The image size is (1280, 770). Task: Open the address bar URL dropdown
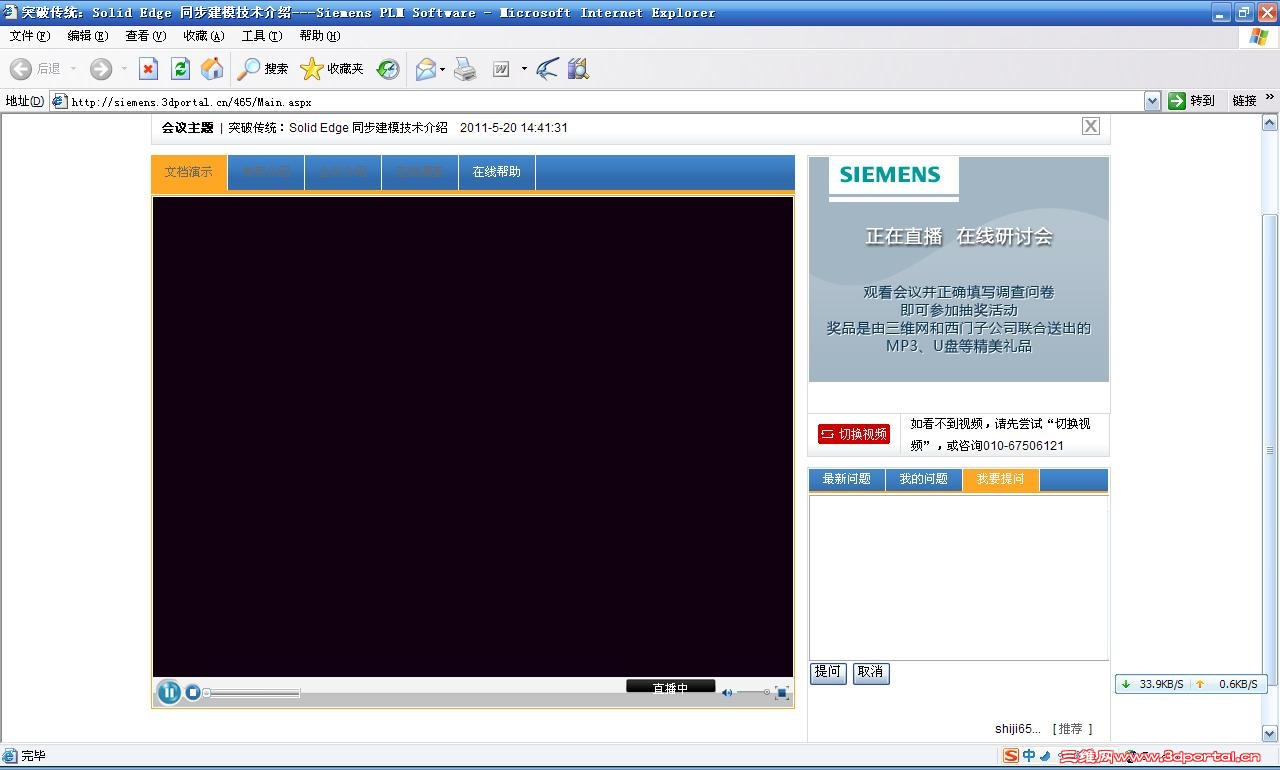1152,101
